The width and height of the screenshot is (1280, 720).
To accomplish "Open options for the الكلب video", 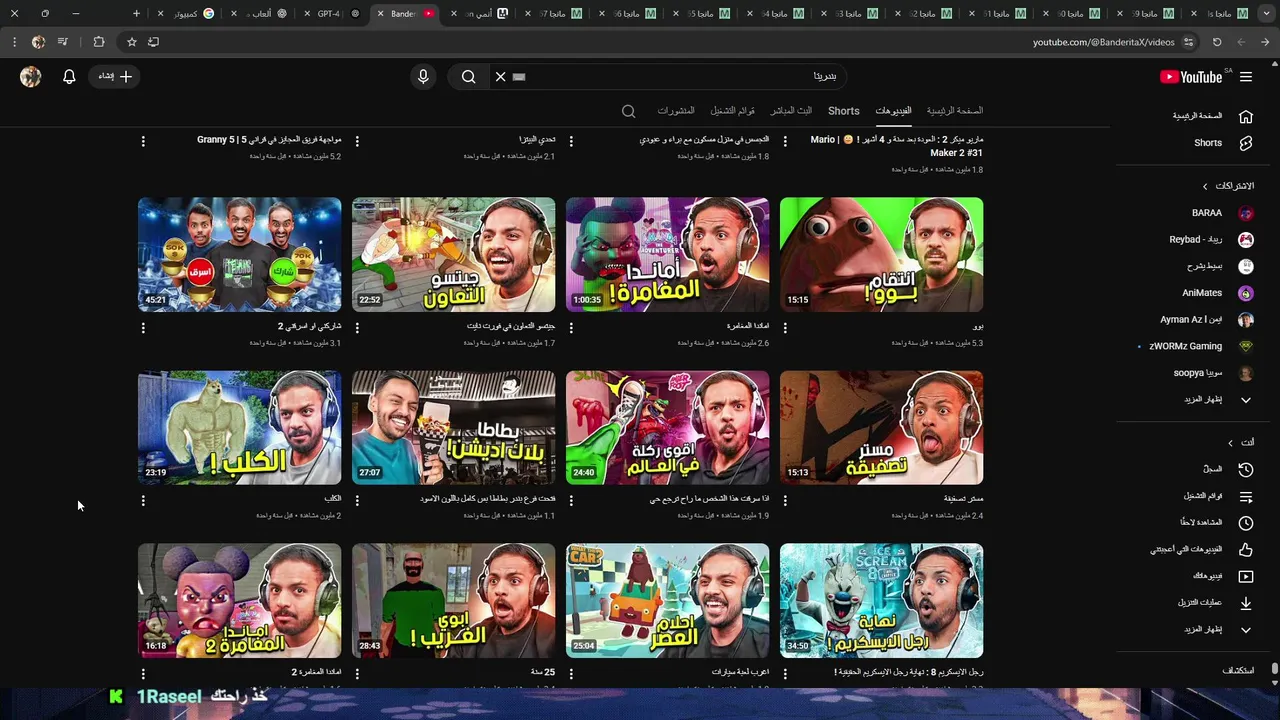I will [143, 500].
